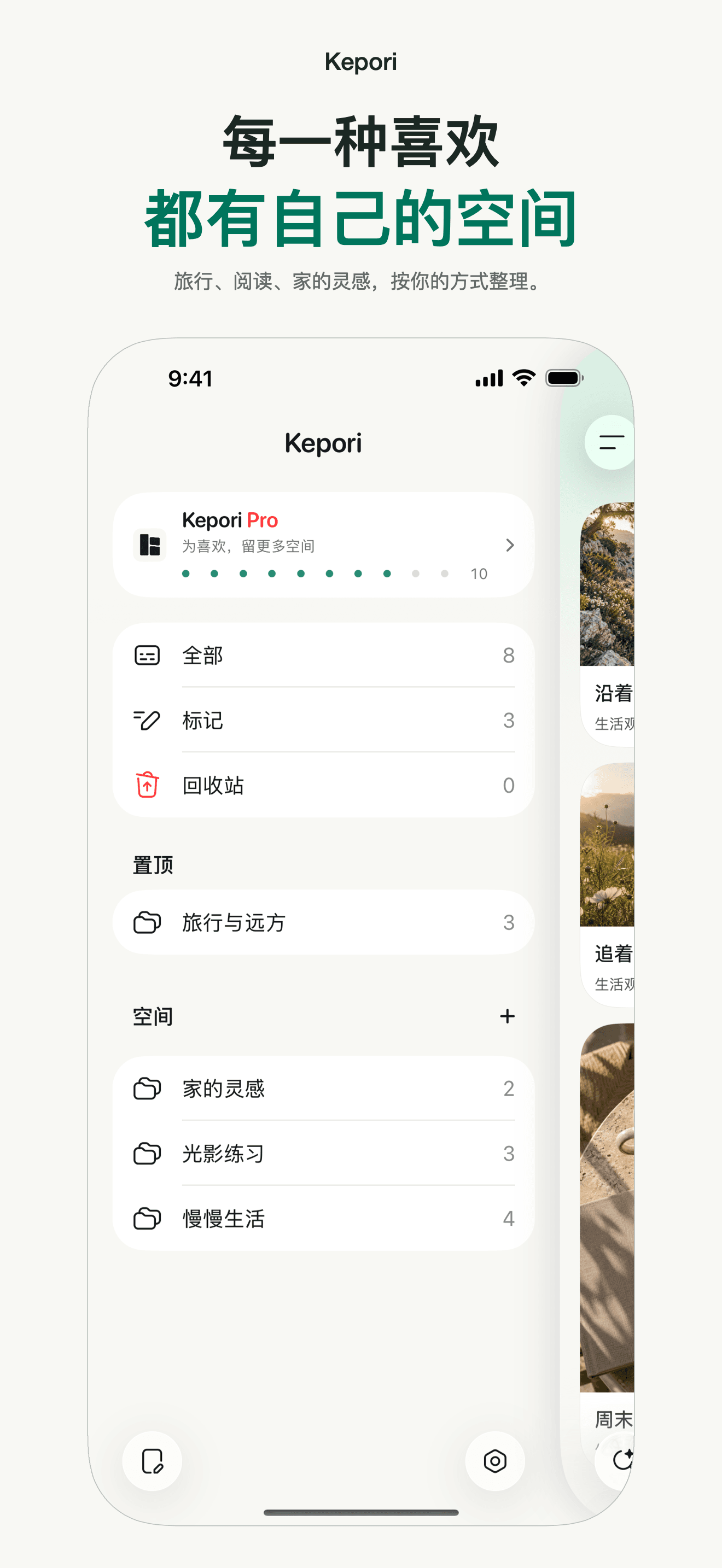722x1568 pixels.
Task: Click the count 8 in 全部 row
Action: click(508, 655)
